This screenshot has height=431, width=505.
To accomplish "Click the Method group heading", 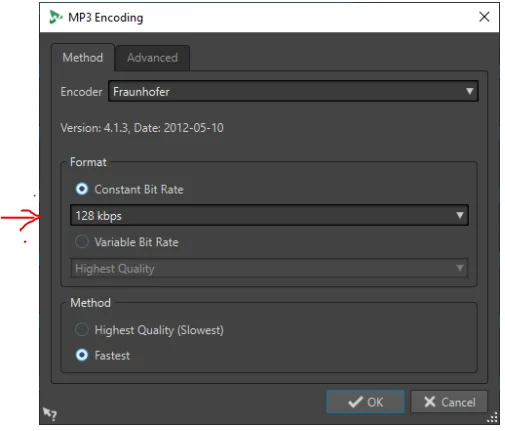I will coord(90,303).
